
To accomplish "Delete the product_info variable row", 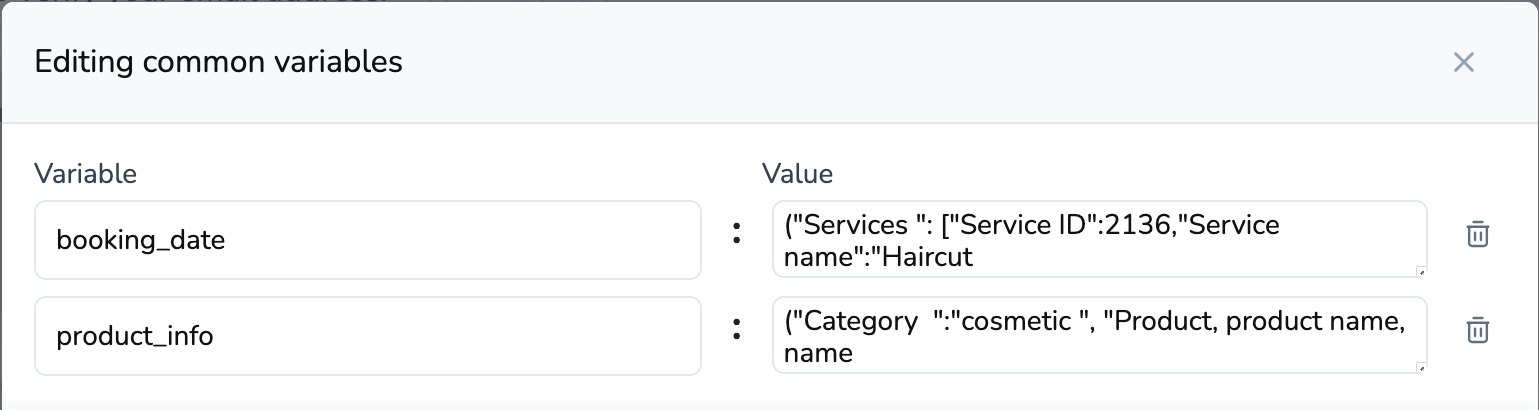I will tap(1477, 331).
